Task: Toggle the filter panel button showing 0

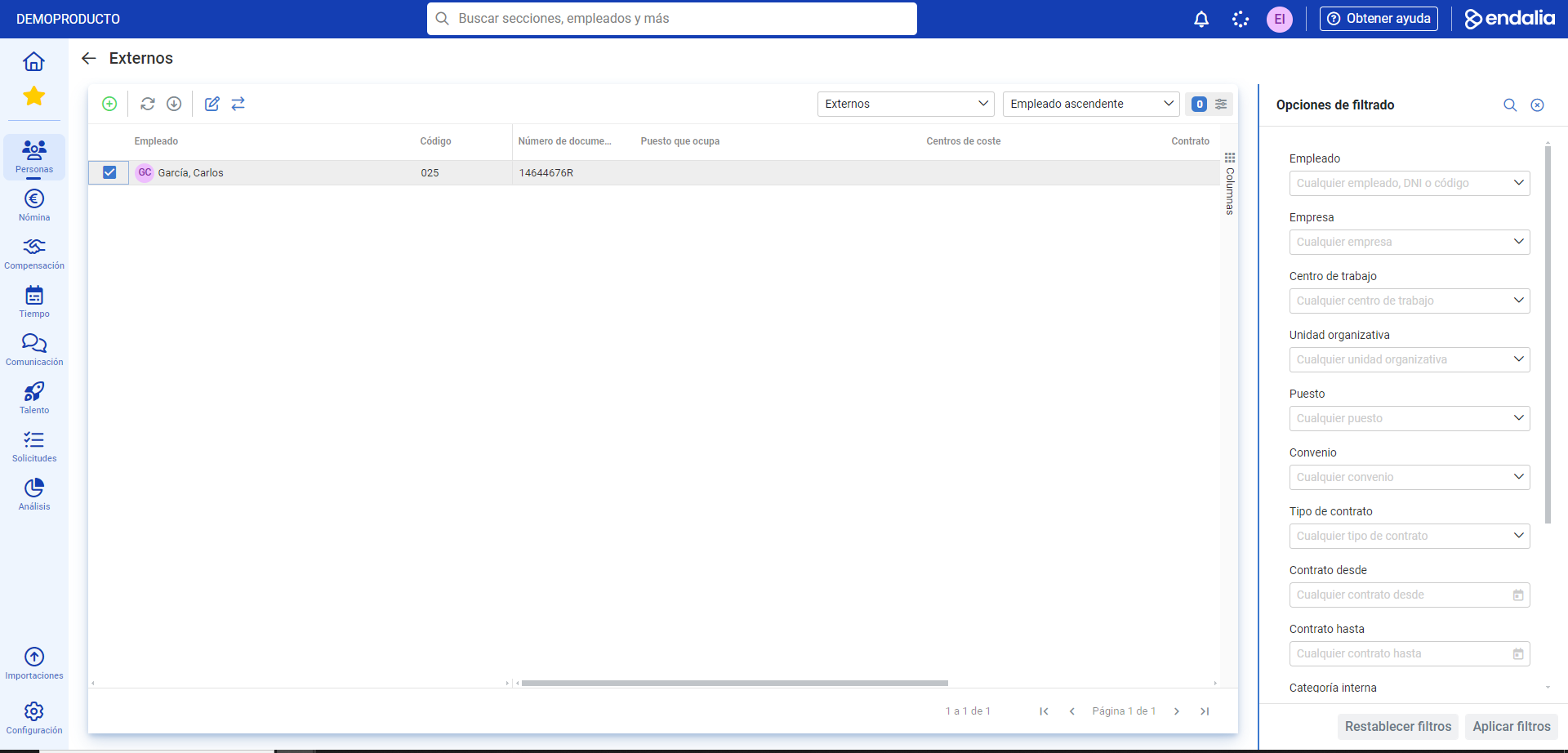Action: pos(1209,104)
